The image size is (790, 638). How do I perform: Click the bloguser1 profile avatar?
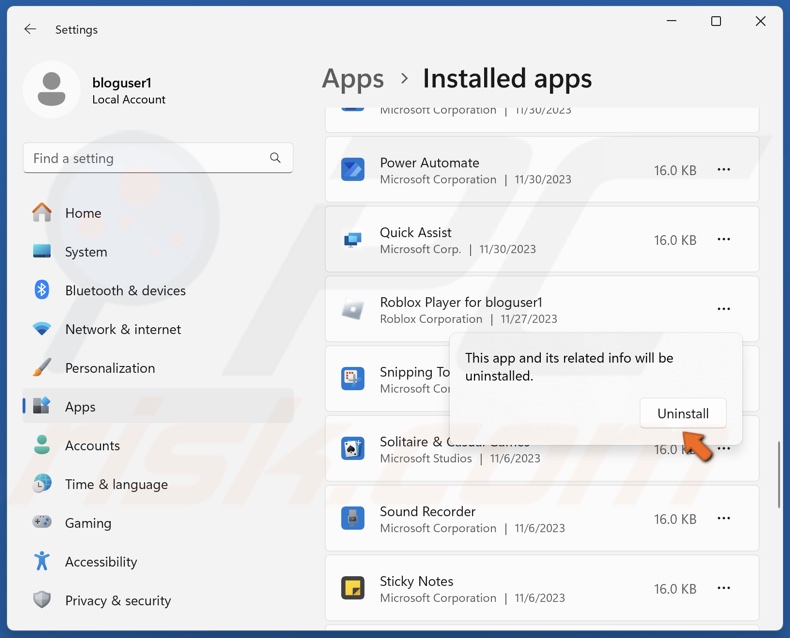[51, 89]
